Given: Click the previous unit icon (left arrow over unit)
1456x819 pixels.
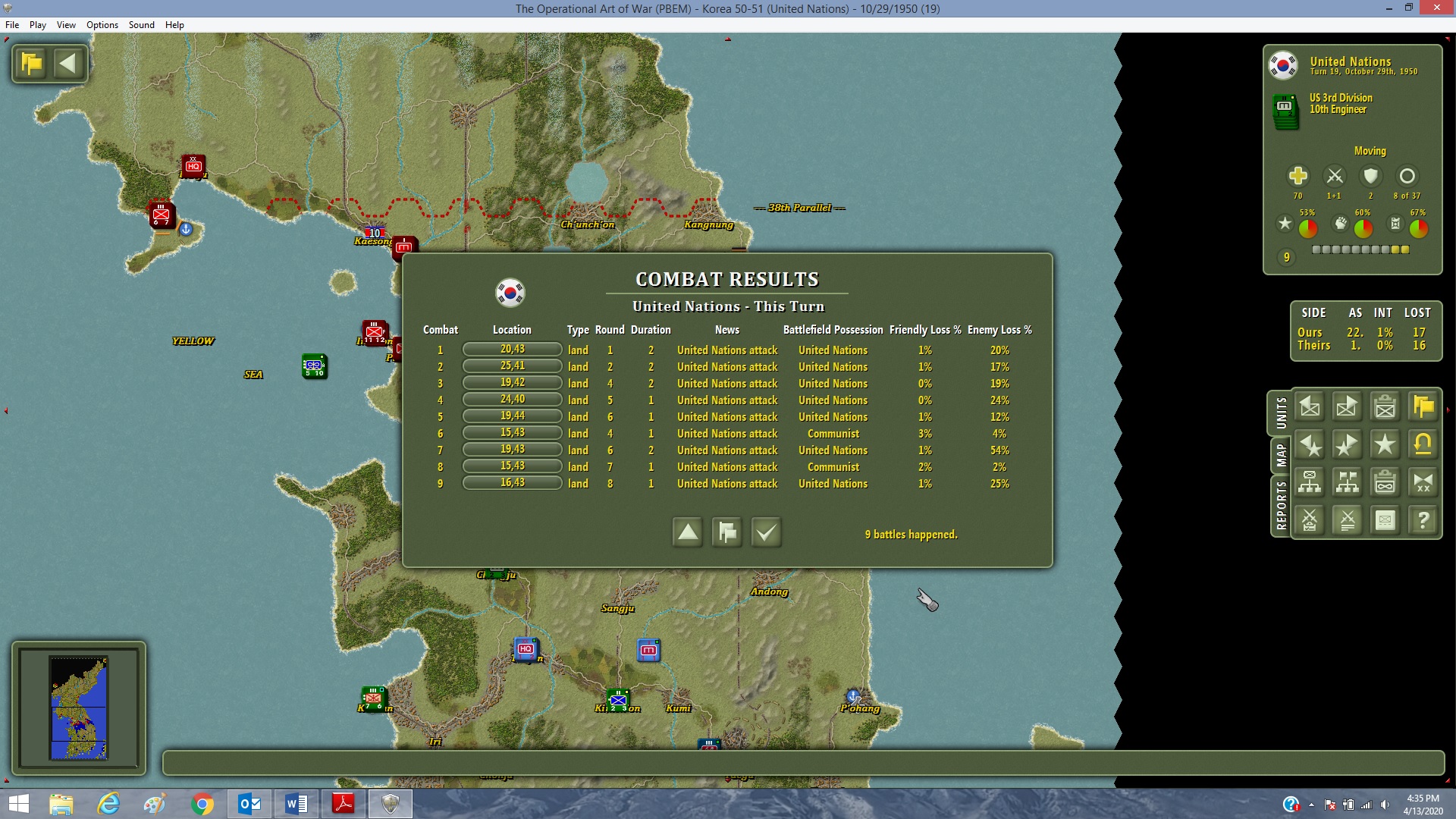Looking at the screenshot, I should [x=1310, y=407].
